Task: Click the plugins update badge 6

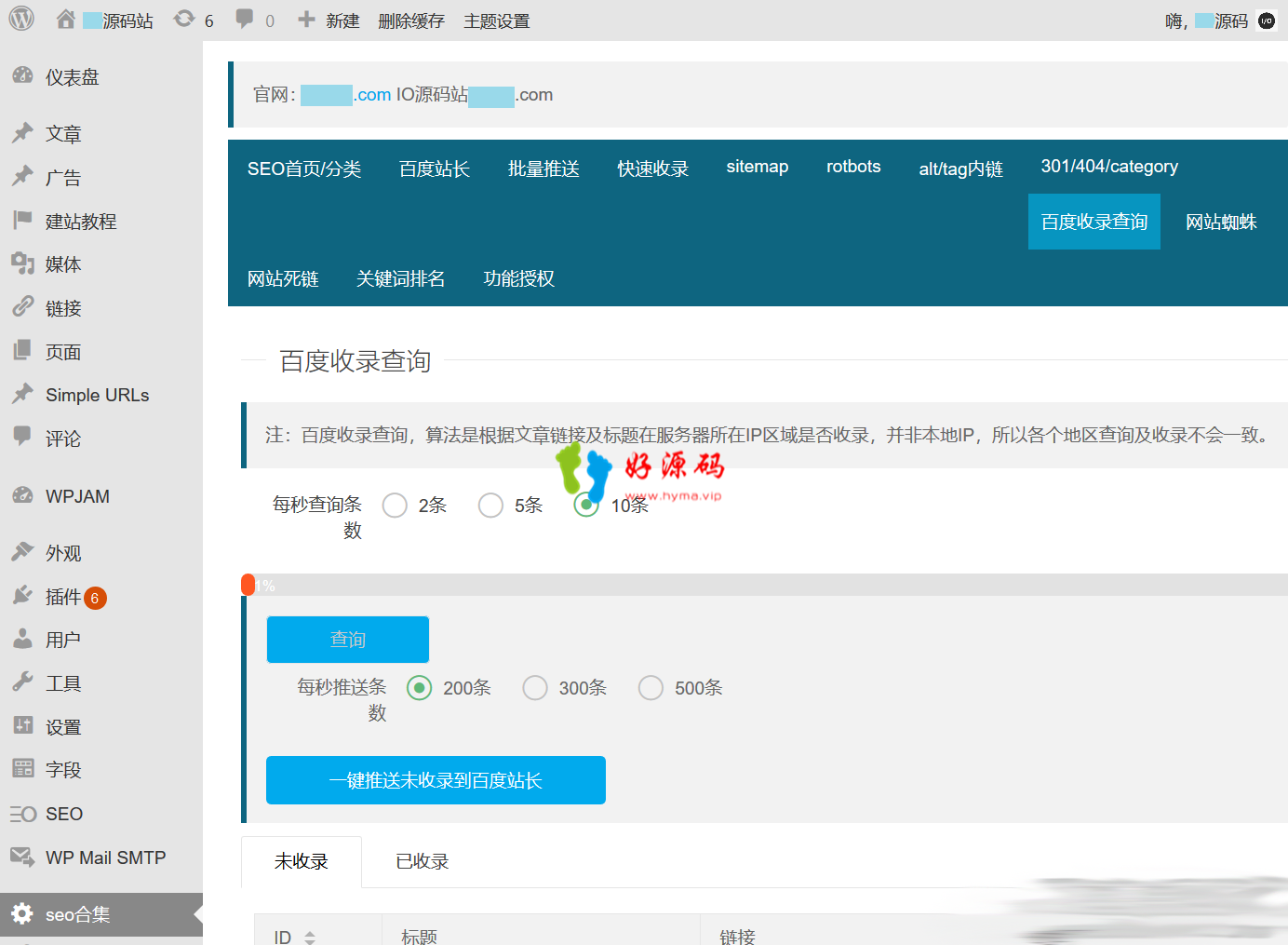Action: click(x=95, y=598)
